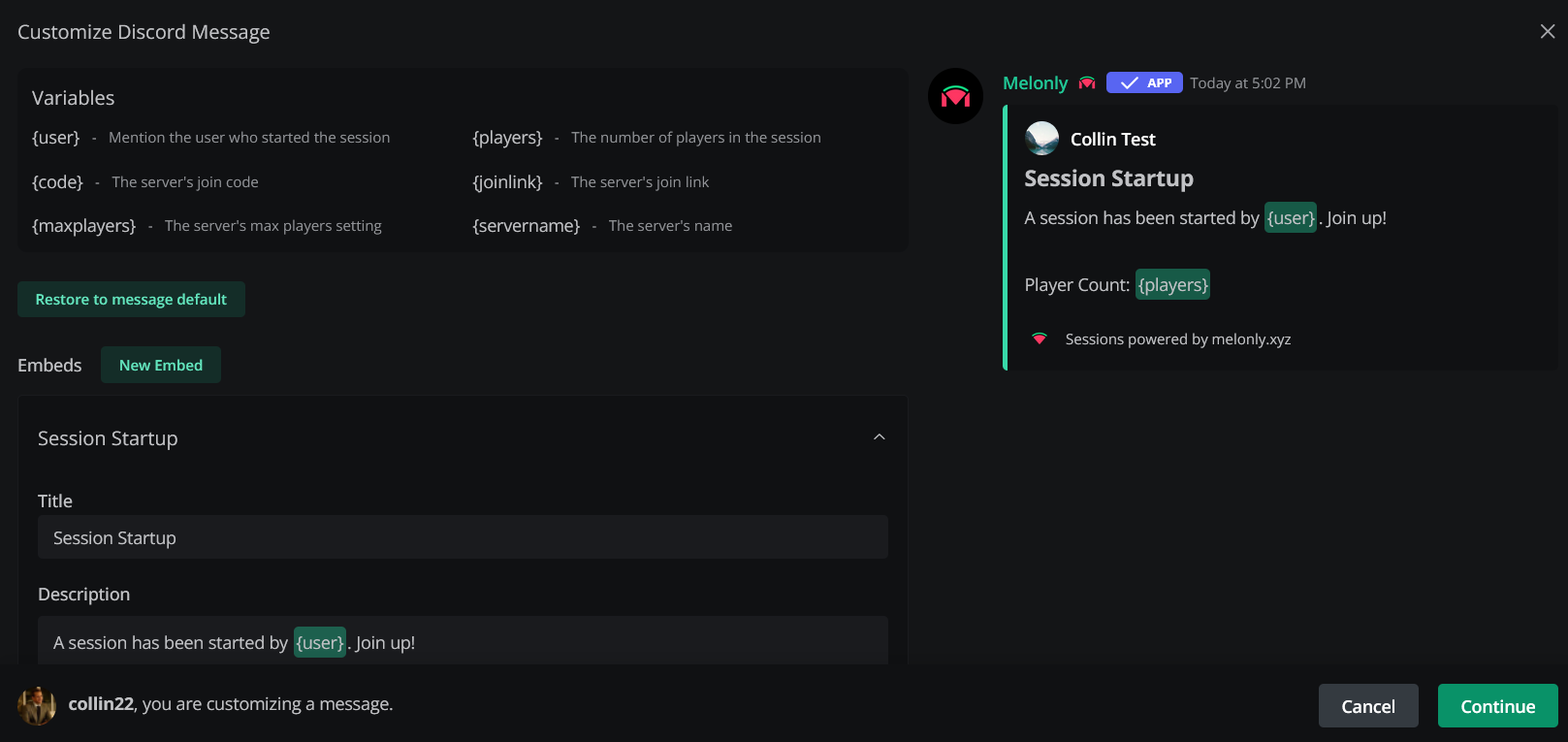Image resolution: width=1568 pixels, height=742 pixels.
Task: Click the melon icon beside the Melonly name
Action: point(1087,82)
